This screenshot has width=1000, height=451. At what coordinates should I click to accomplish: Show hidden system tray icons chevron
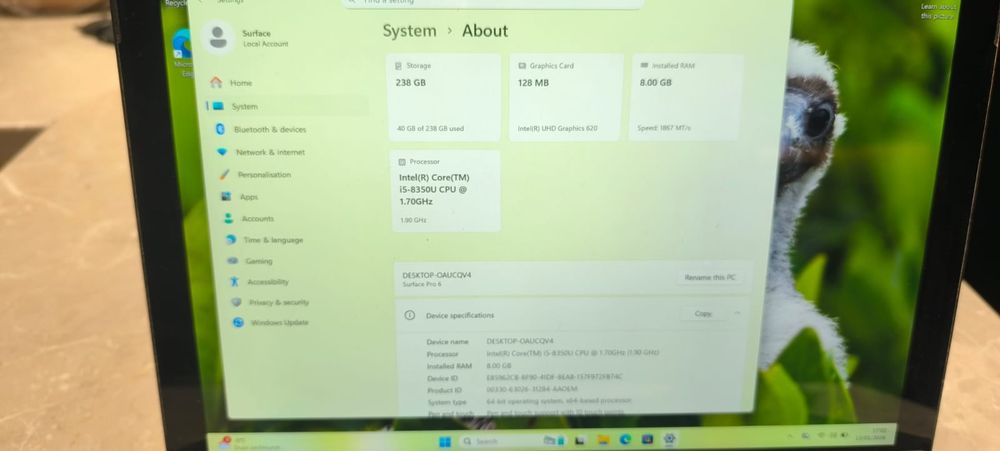click(790, 436)
